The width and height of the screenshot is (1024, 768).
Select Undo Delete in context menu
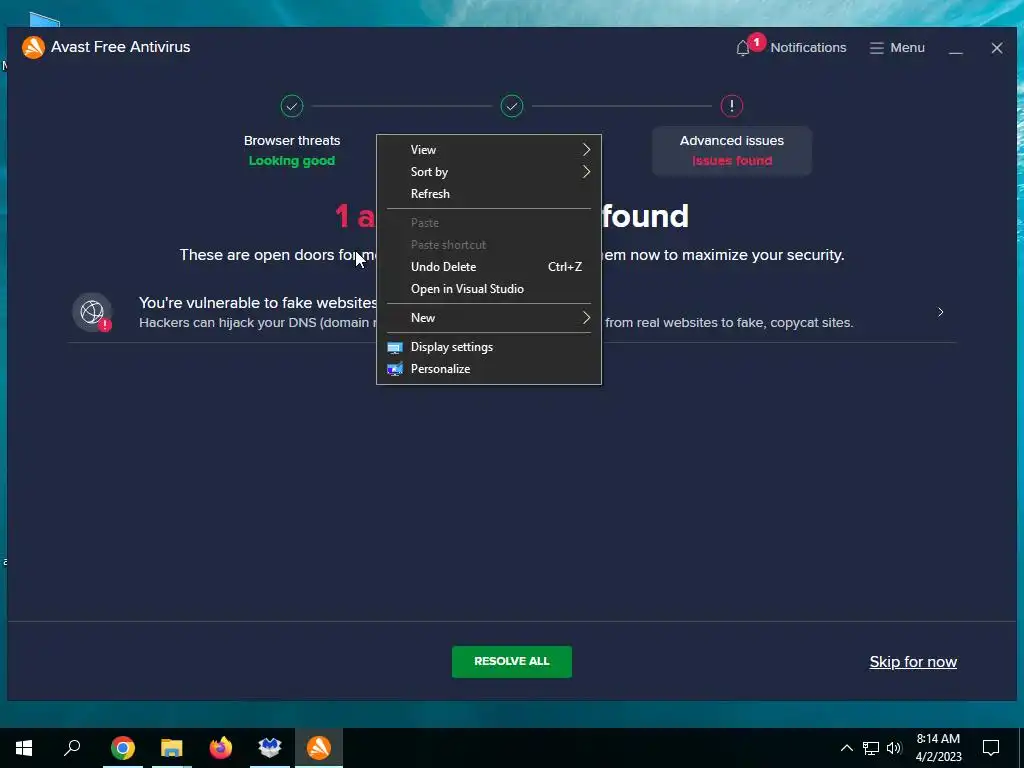coord(488,267)
